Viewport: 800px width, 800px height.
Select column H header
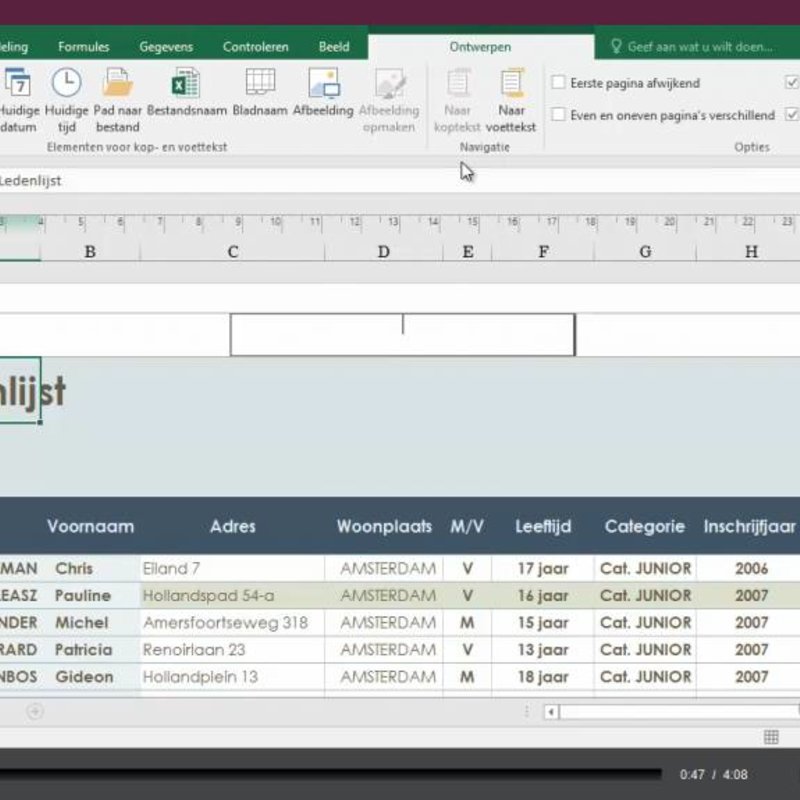click(x=751, y=252)
